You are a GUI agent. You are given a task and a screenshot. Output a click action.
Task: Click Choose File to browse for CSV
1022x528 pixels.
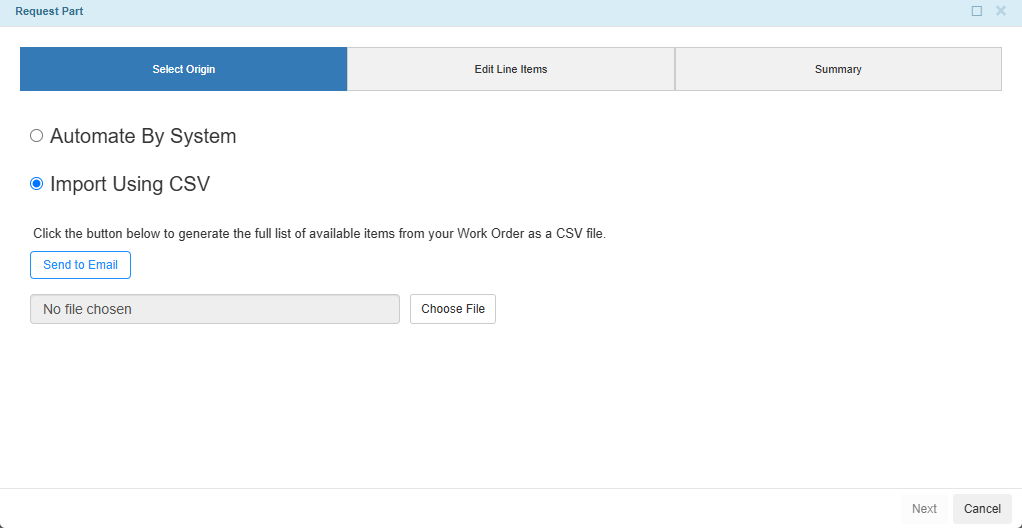453,309
